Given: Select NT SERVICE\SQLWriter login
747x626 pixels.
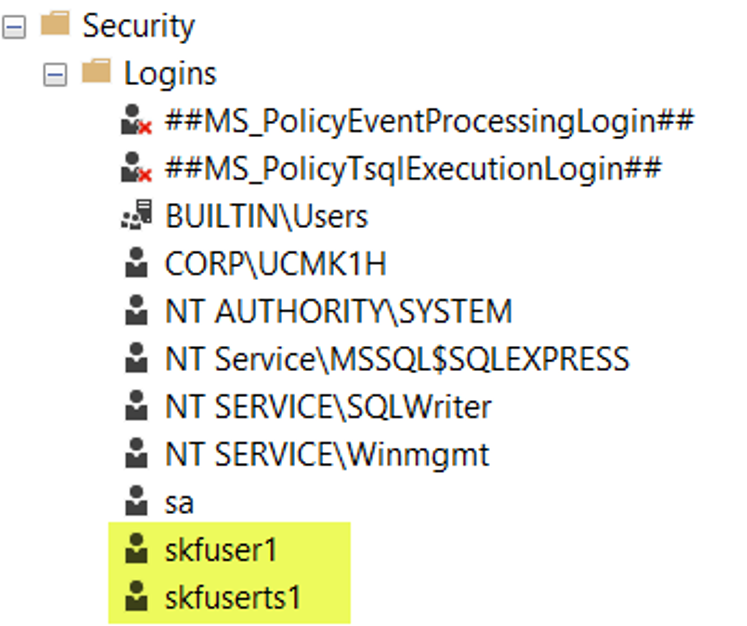Looking at the screenshot, I should [x=328, y=407].
